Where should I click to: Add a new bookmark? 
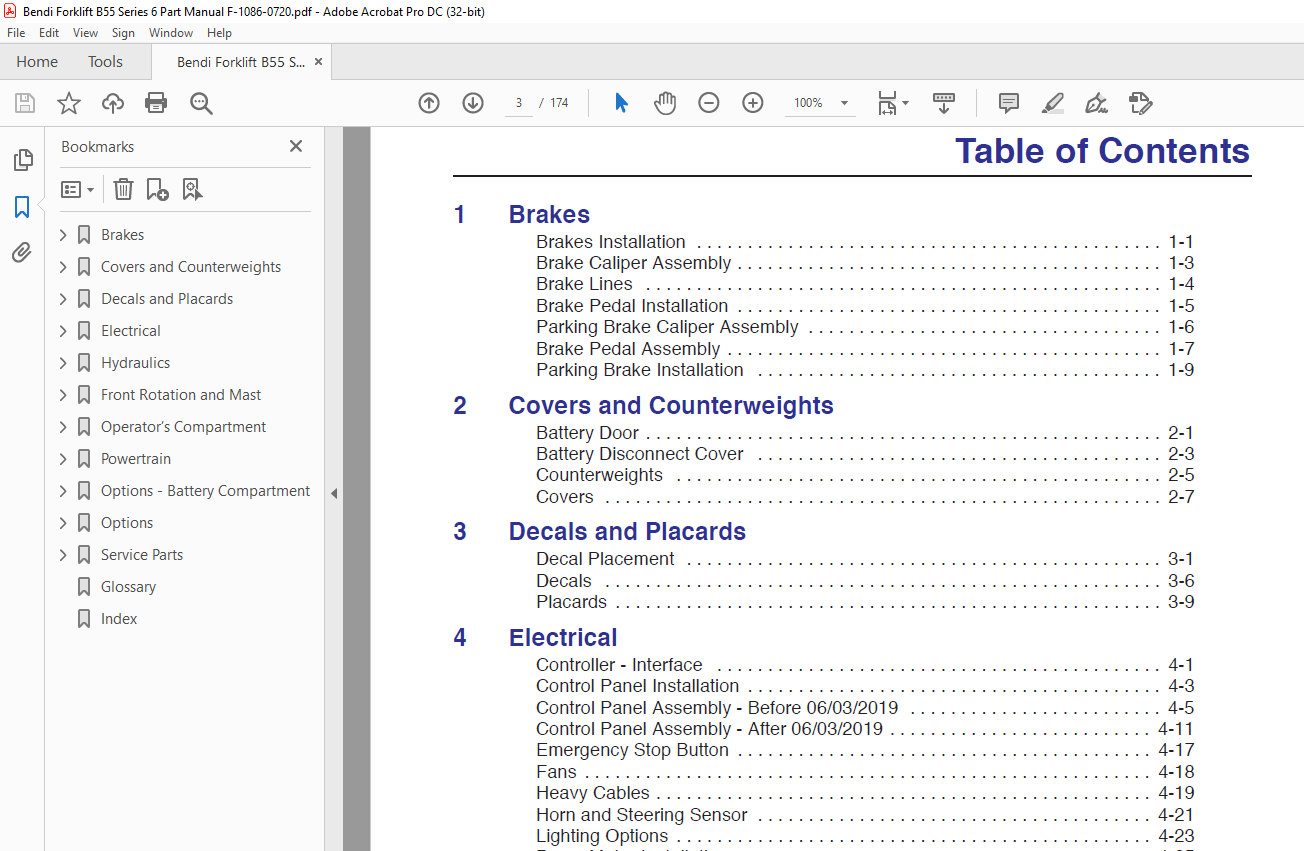coord(157,189)
